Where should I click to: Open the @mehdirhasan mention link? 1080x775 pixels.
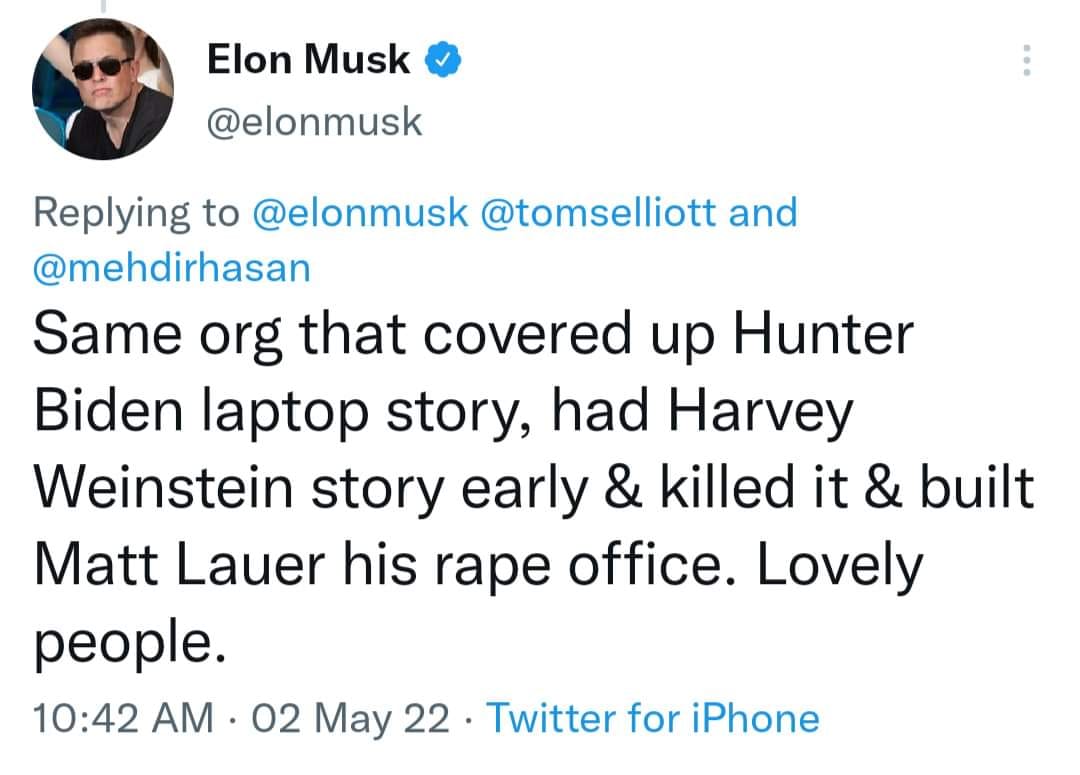[x=172, y=268]
